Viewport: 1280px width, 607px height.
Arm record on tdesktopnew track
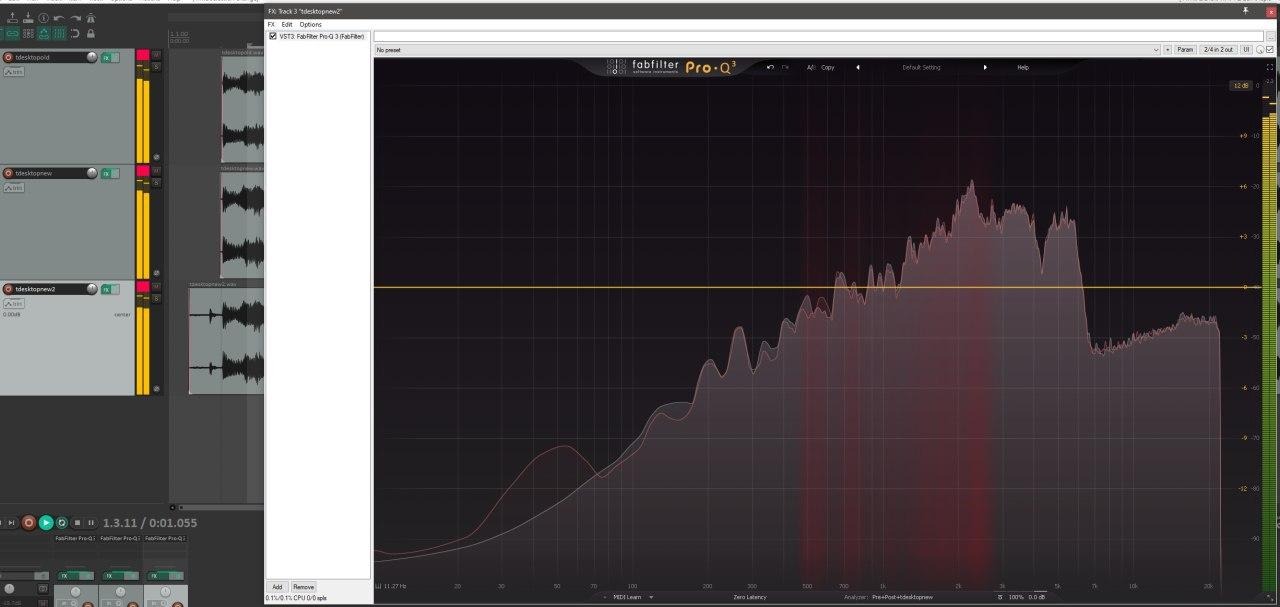(8, 173)
